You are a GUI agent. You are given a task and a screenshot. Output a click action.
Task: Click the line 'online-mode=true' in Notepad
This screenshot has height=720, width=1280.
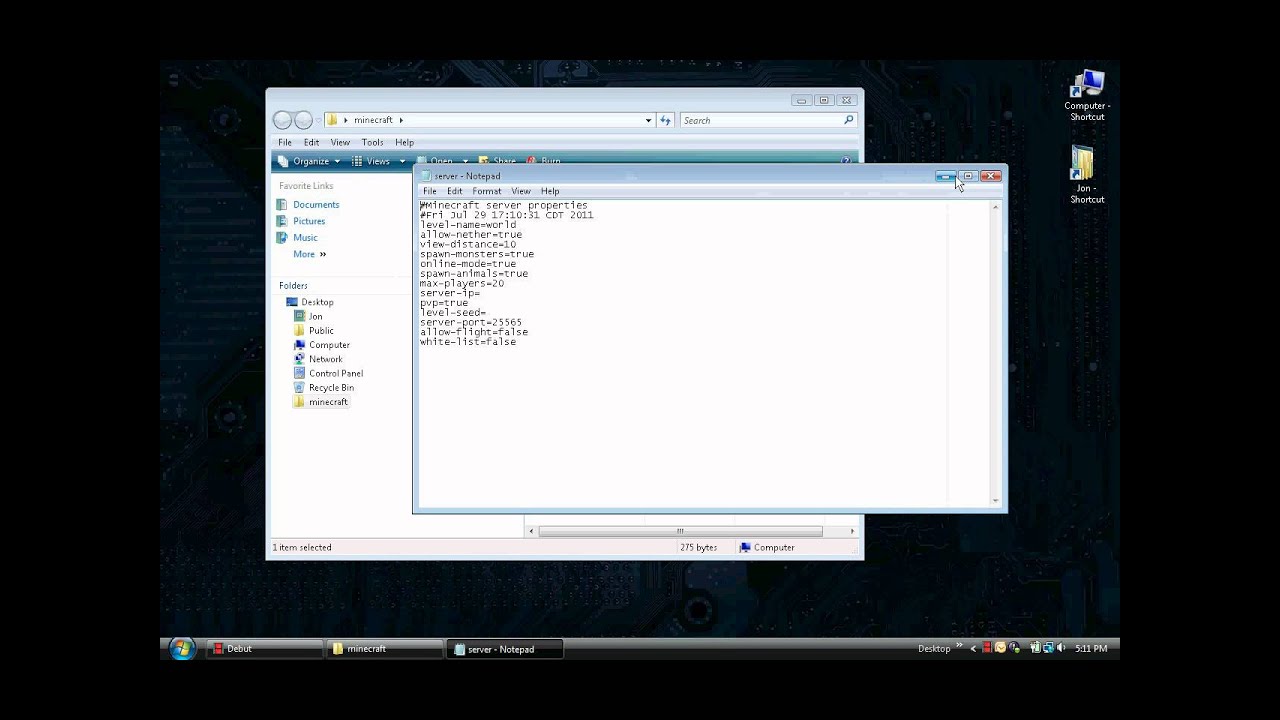468,264
